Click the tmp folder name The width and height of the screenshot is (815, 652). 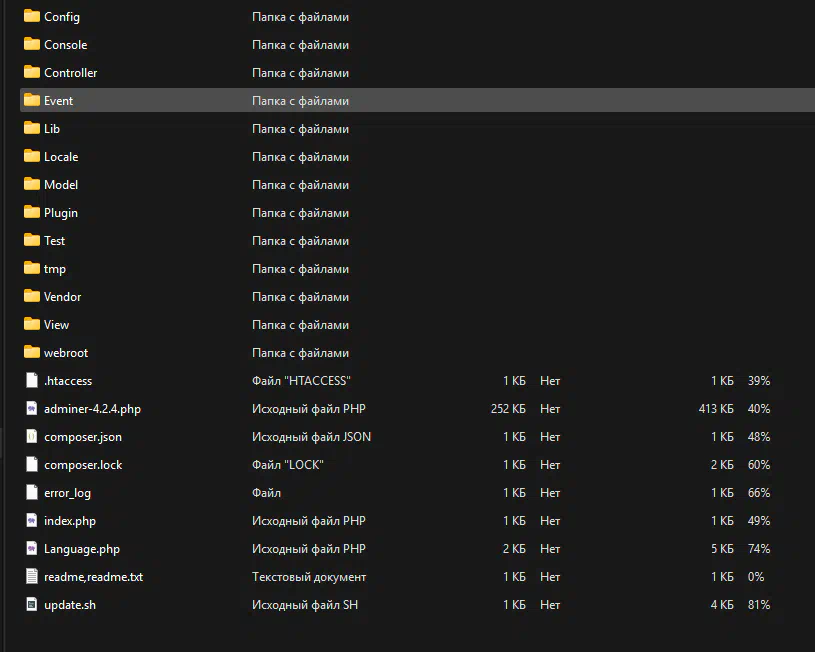point(55,269)
